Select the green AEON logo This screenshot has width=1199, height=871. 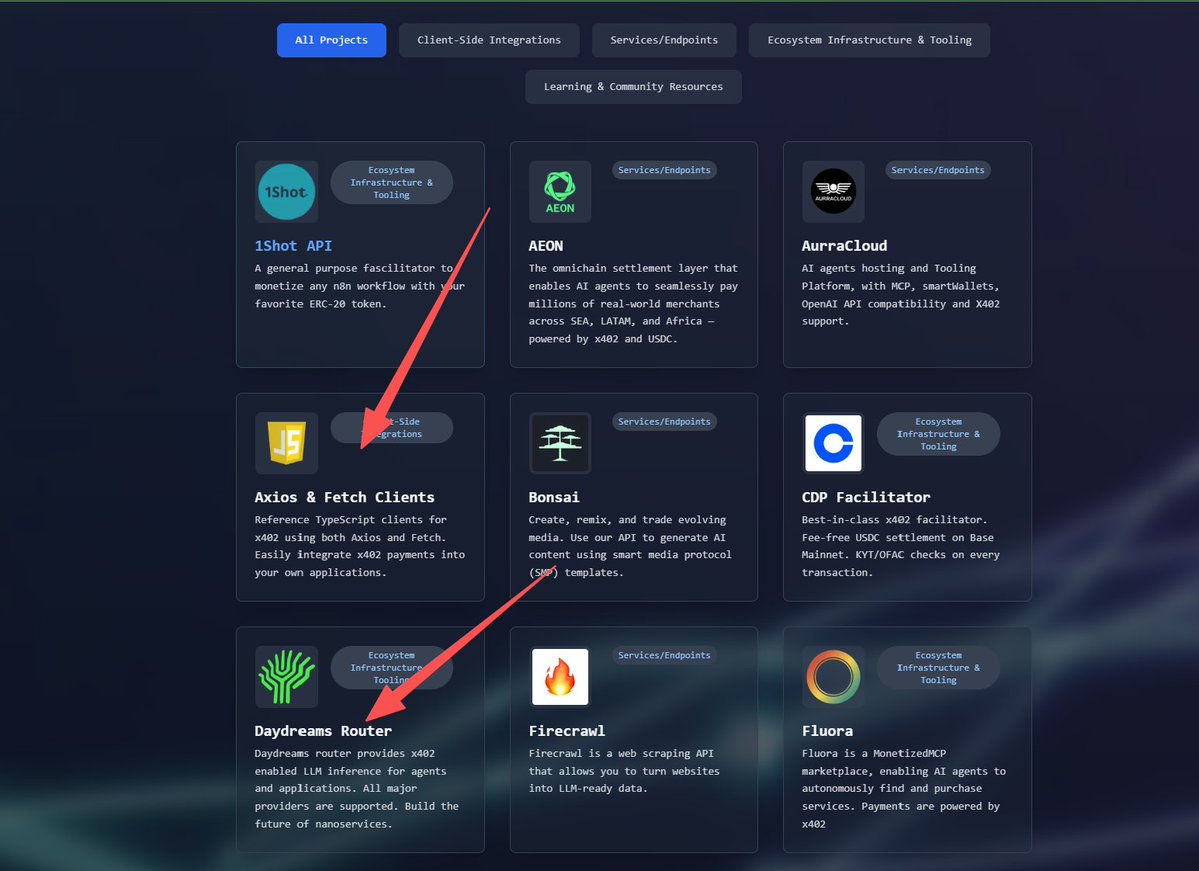tap(559, 191)
